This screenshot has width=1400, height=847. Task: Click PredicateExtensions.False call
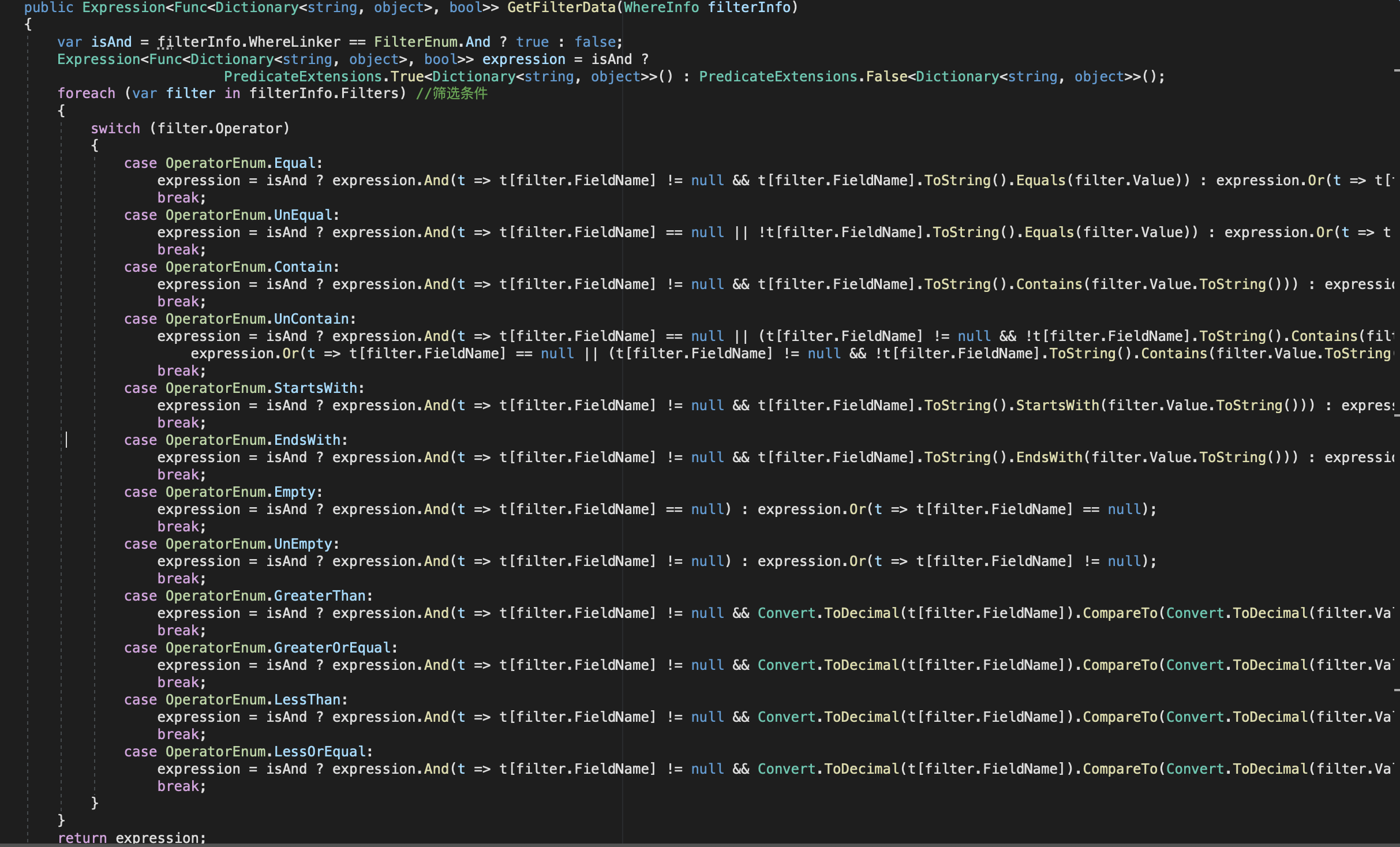pyautogui.click(x=802, y=77)
